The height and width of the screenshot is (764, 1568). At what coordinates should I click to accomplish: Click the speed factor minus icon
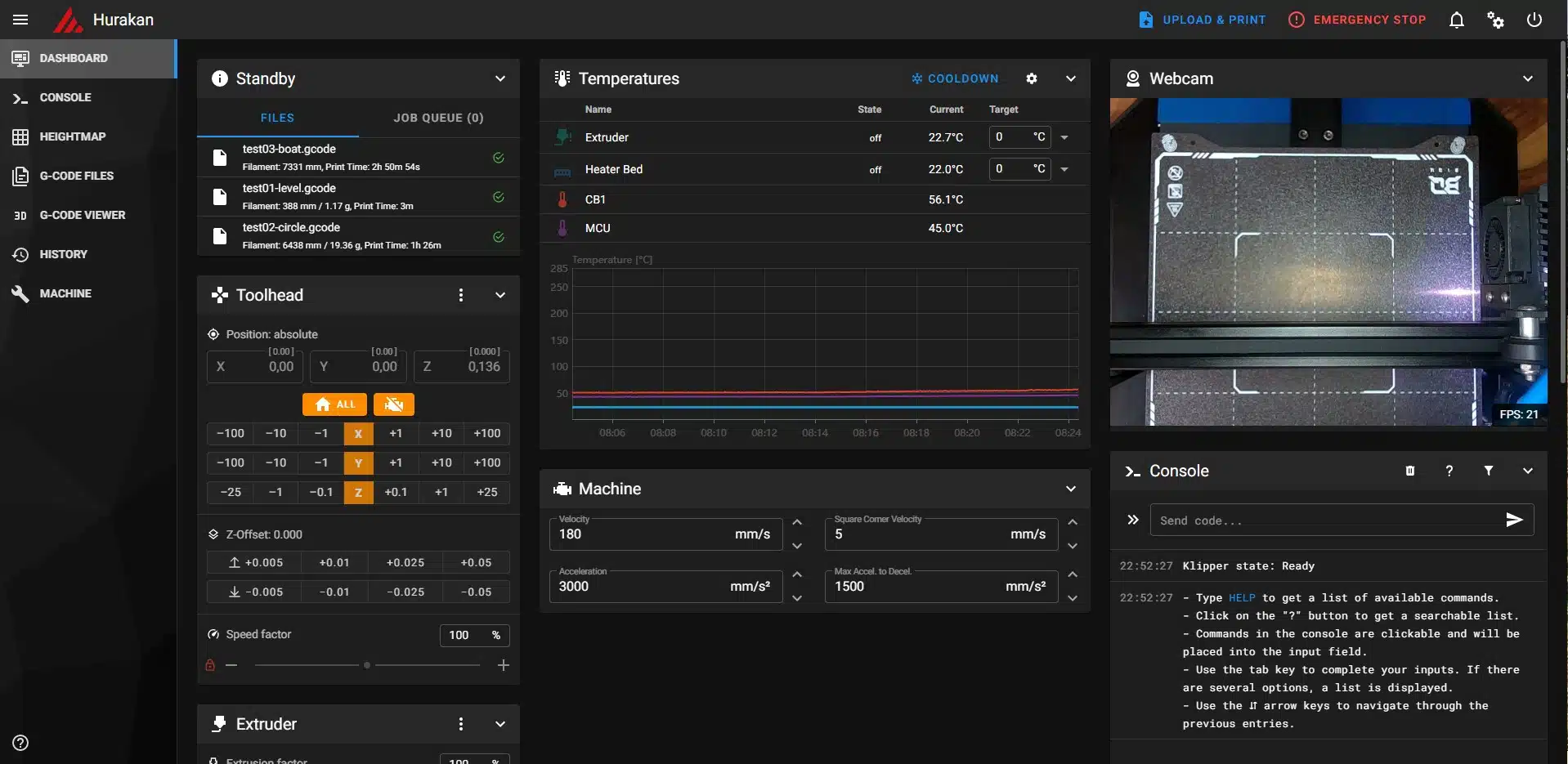(231, 665)
